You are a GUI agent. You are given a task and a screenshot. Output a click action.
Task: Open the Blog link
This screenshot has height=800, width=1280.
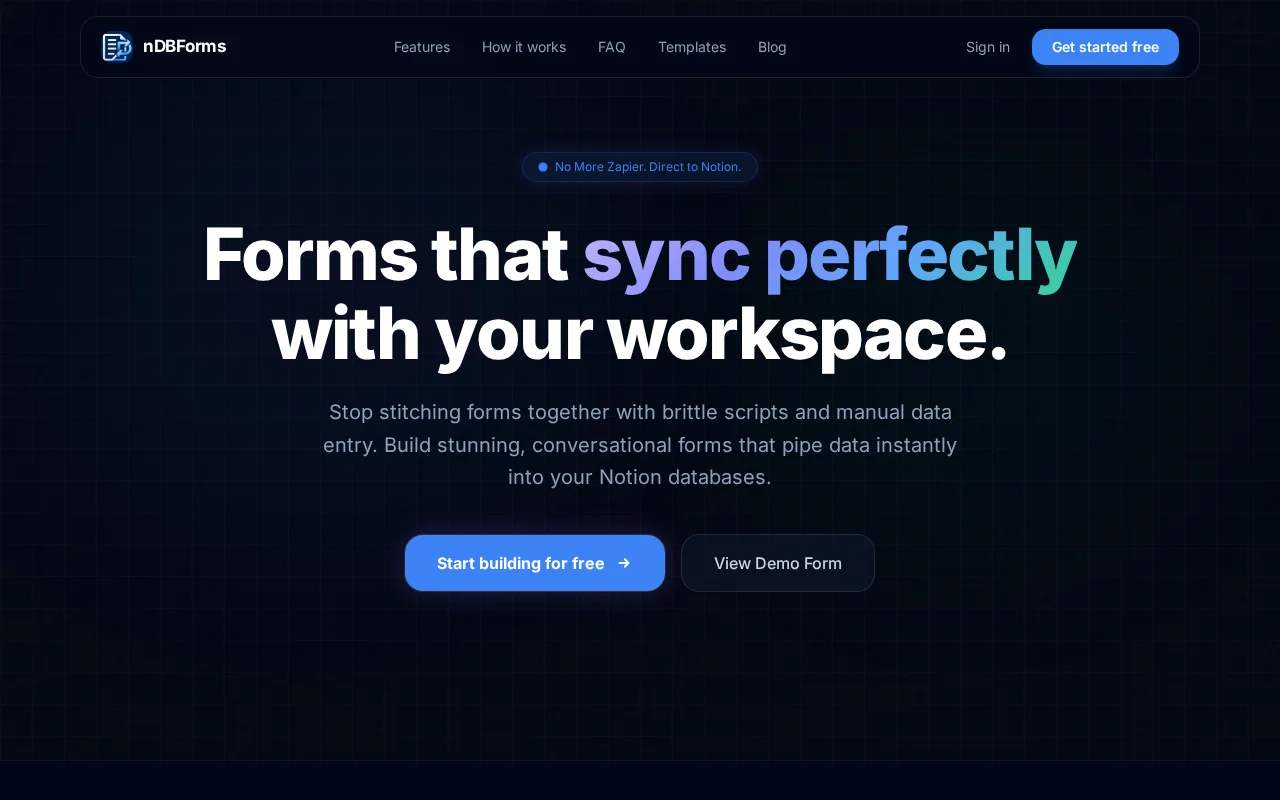[x=772, y=47]
